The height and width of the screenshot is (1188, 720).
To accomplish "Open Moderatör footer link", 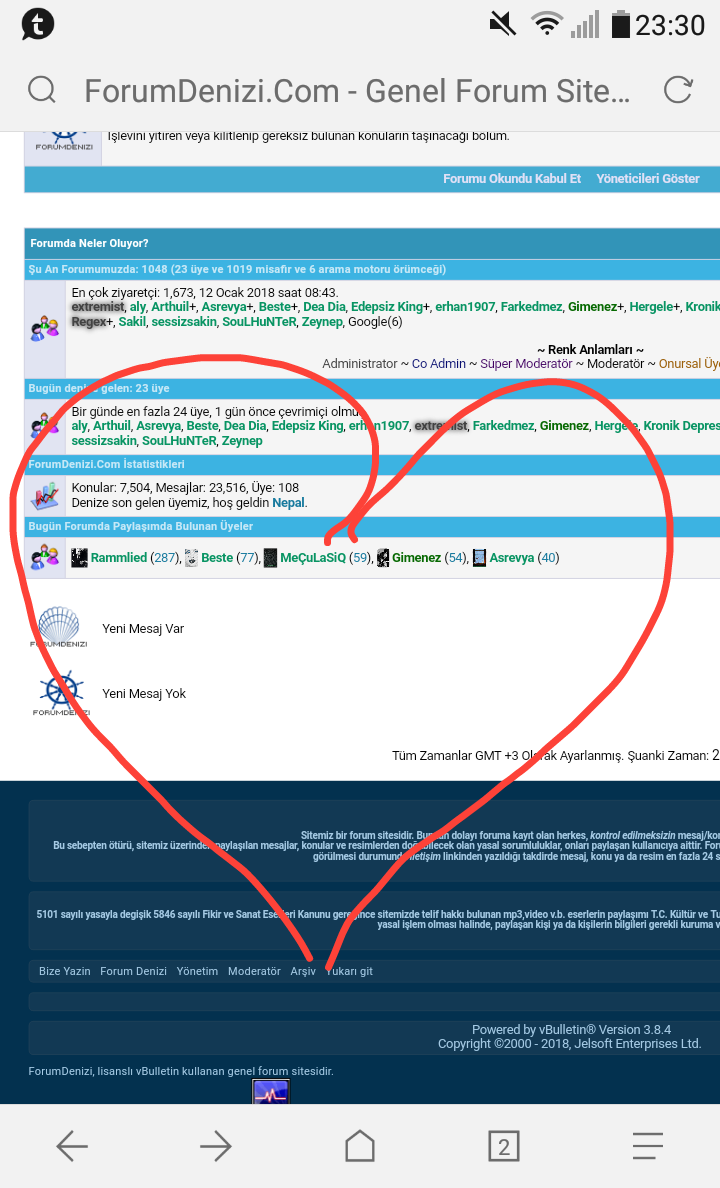I will point(255,971).
